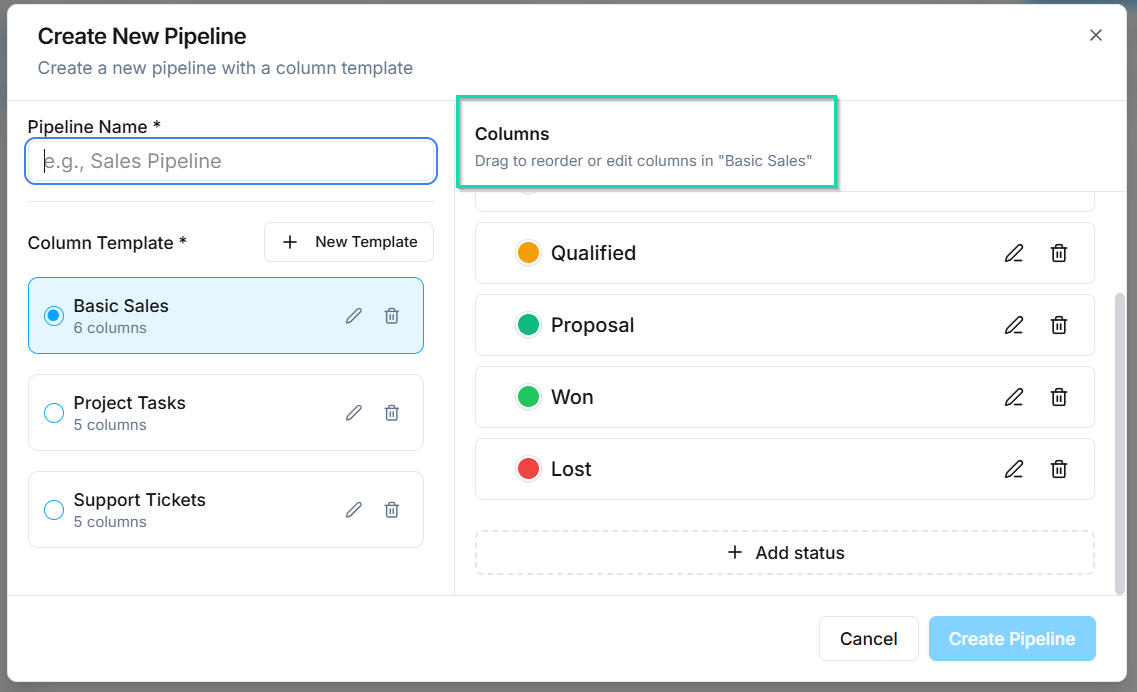Delete the Qualified status column
1137x692 pixels.
(1059, 253)
